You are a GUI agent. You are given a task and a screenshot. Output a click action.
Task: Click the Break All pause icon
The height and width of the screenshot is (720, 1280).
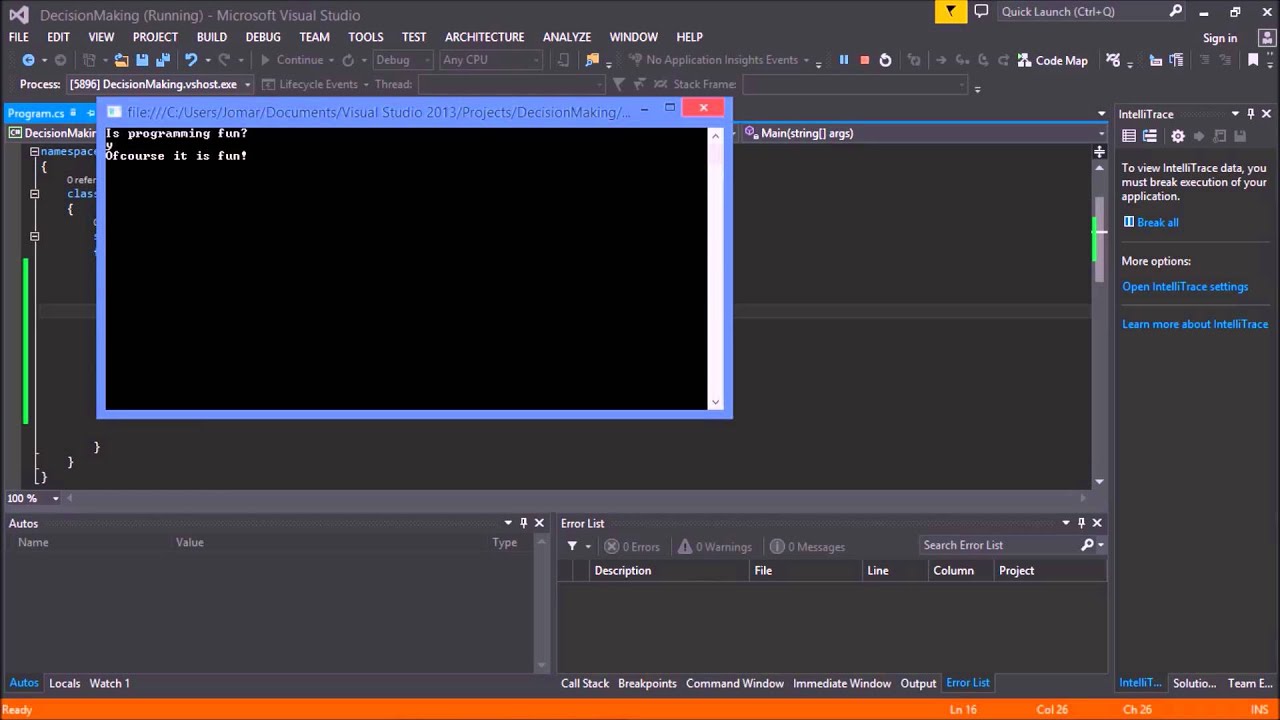[844, 60]
